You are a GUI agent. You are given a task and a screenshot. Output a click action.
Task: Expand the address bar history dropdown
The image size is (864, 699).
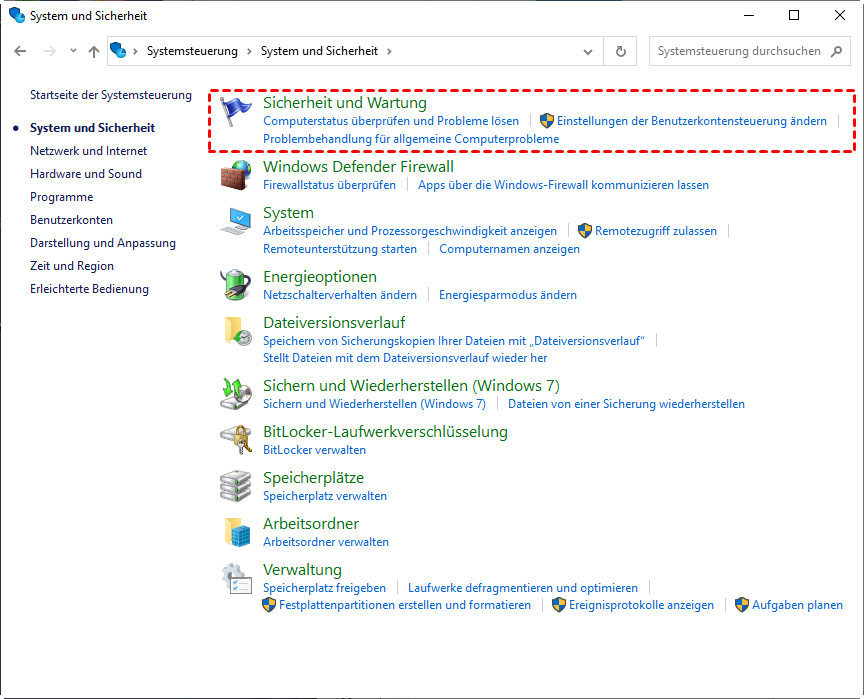tap(588, 52)
